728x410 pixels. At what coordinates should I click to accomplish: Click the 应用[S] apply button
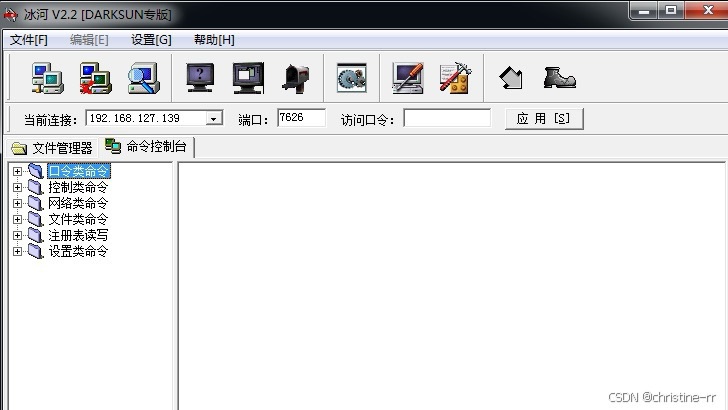tap(544, 119)
